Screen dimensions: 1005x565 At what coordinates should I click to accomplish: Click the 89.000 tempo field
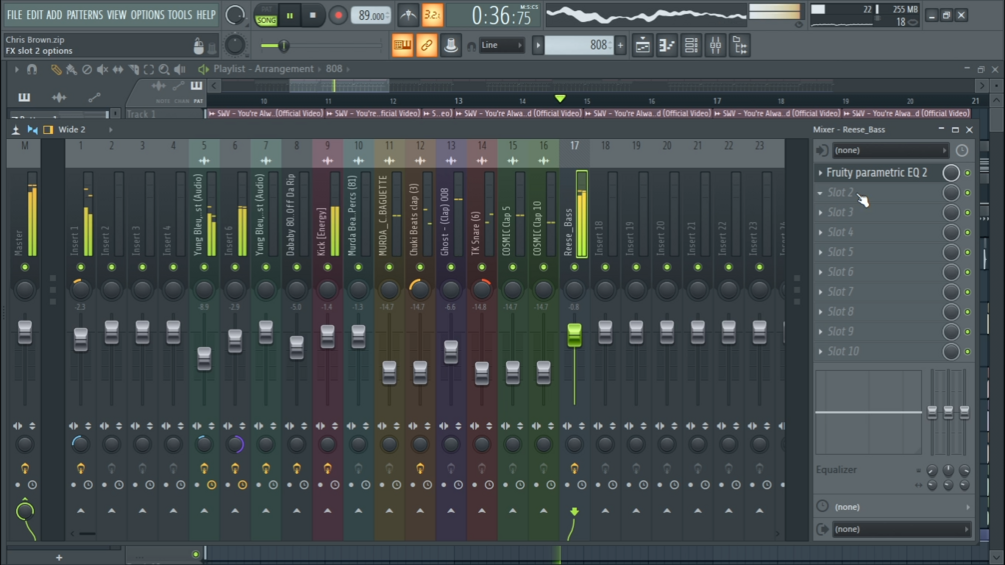tap(371, 16)
